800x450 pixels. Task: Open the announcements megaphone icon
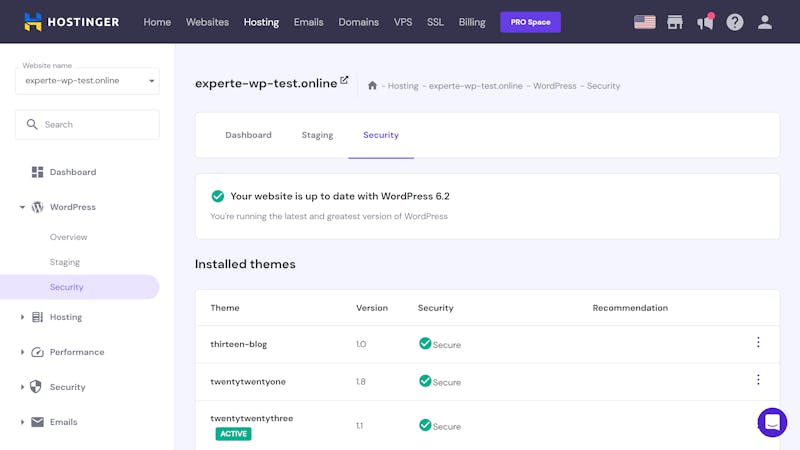(x=706, y=22)
